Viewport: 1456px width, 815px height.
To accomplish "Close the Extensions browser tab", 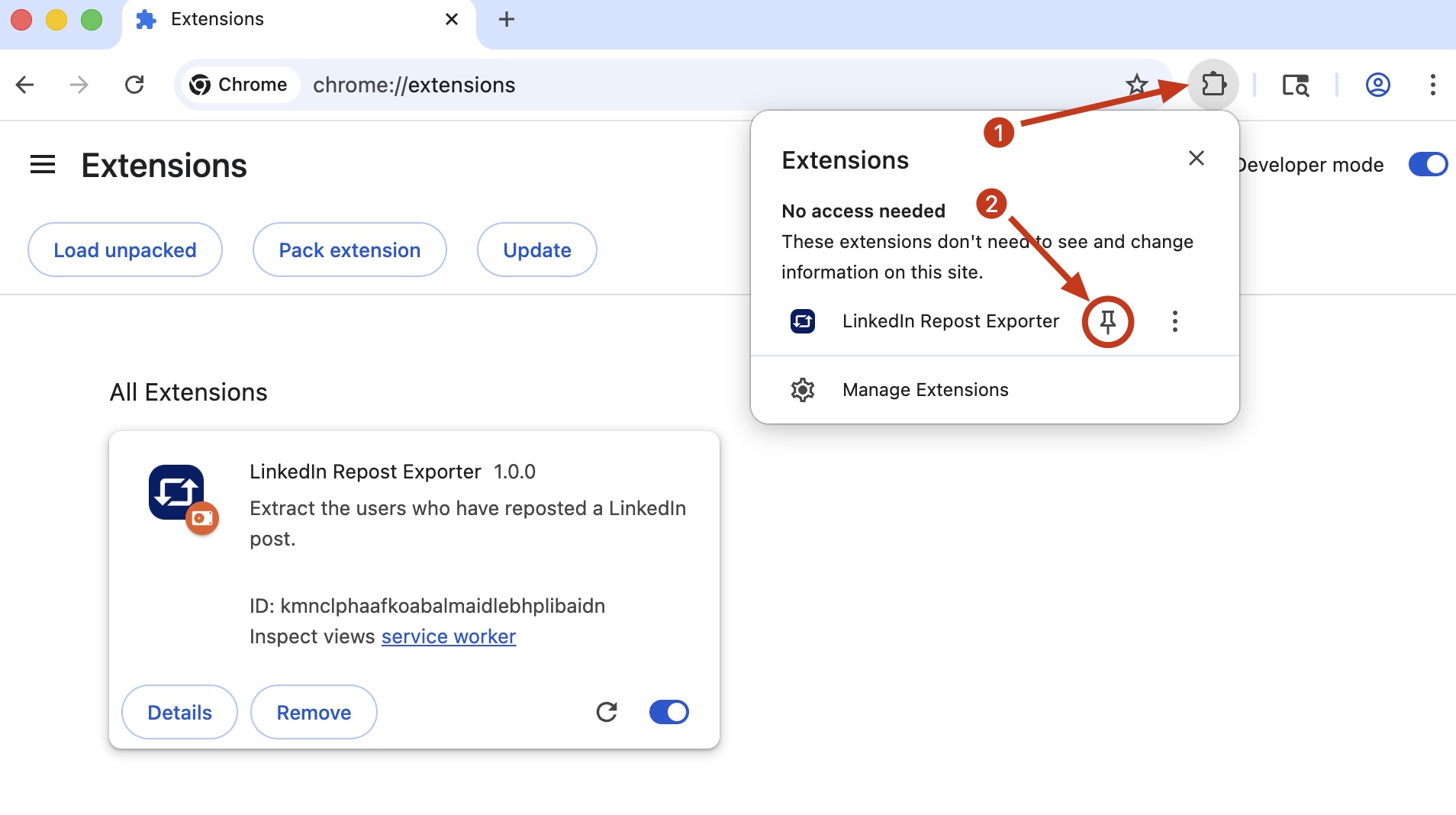I will point(452,19).
